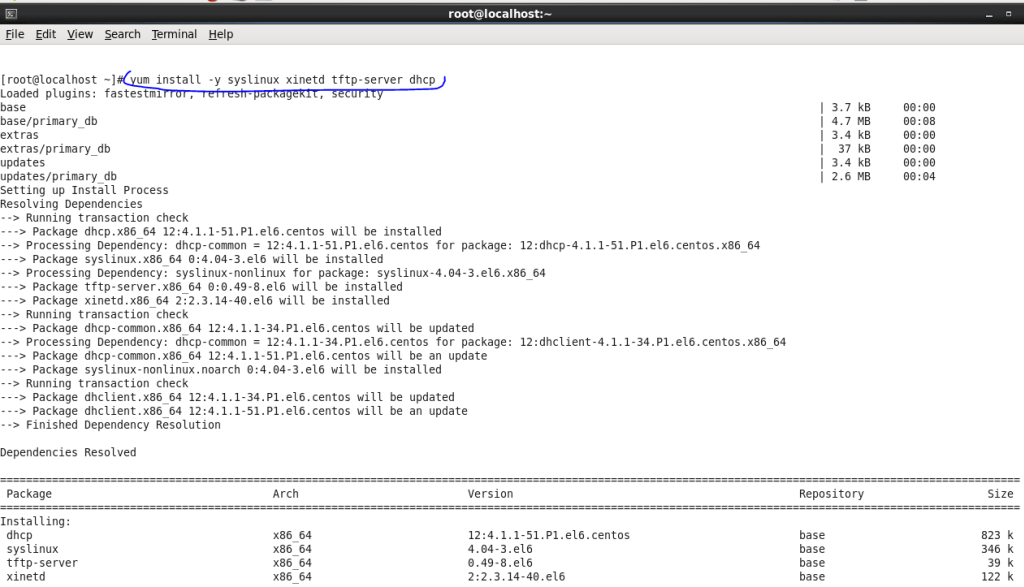Click the dhcp.x86_64 will be installed line
Viewport: 1024px width, 587px height.
point(221,232)
